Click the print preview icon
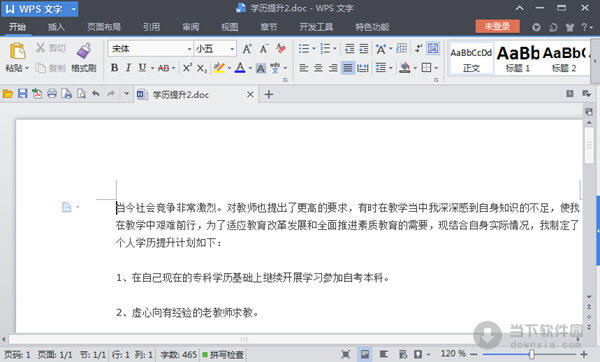This screenshot has width=600, height=362. [x=82, y=94]
